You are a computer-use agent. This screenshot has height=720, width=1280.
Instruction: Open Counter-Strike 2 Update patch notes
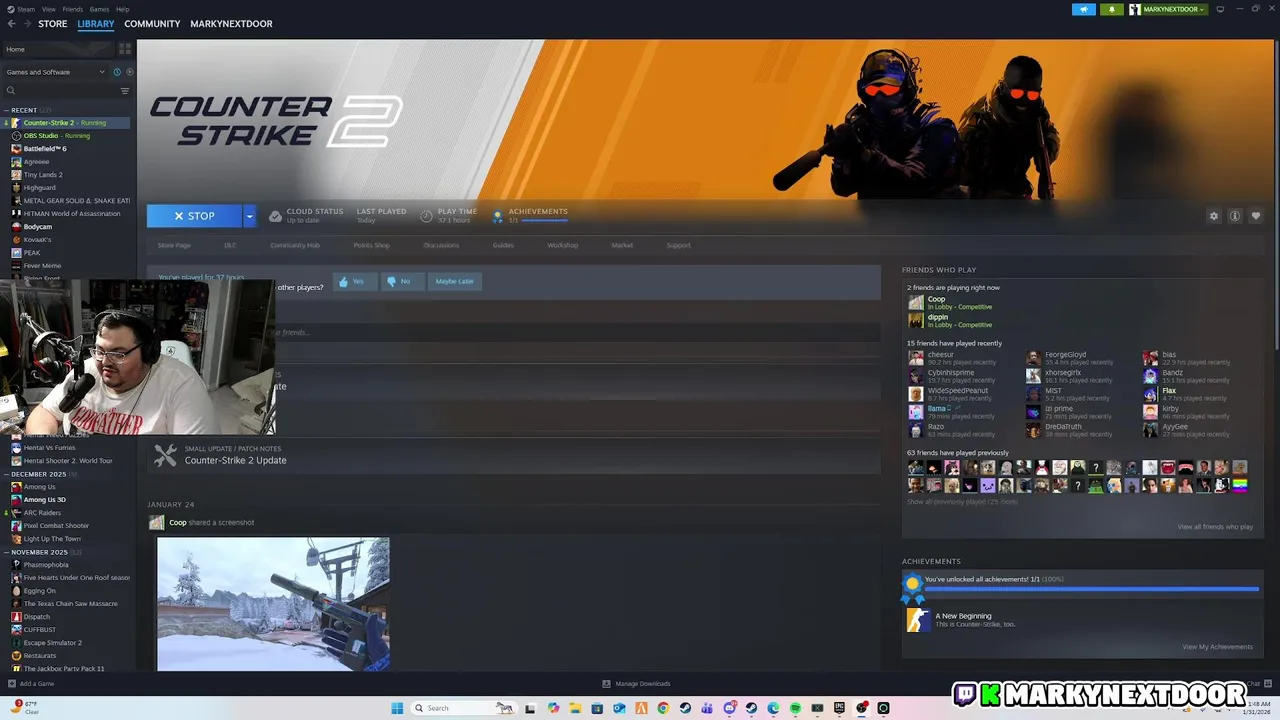pyautogui.click(x=235, y=460)
